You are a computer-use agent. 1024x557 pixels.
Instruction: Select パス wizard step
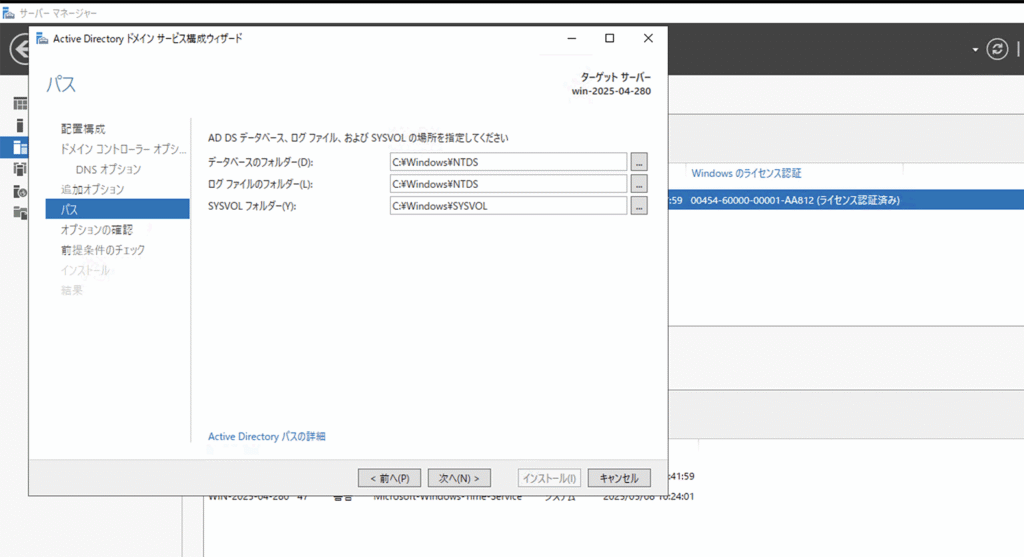(118, 209)
